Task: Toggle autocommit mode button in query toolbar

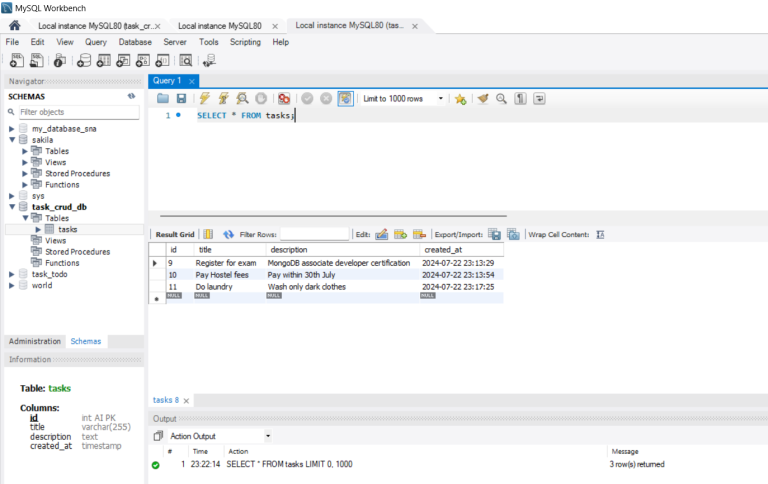Action: [345, 99]
